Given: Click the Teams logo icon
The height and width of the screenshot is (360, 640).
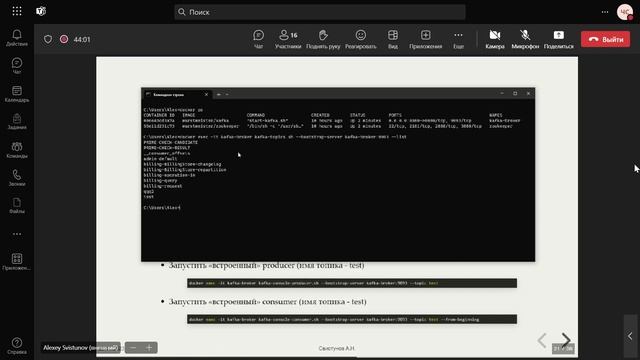Looking at the screenshot, I should pos(41,11).
